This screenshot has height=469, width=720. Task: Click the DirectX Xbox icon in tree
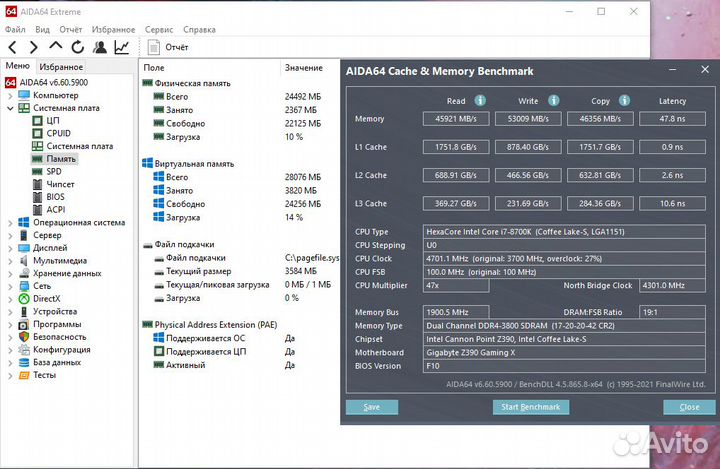coord(24,299)
